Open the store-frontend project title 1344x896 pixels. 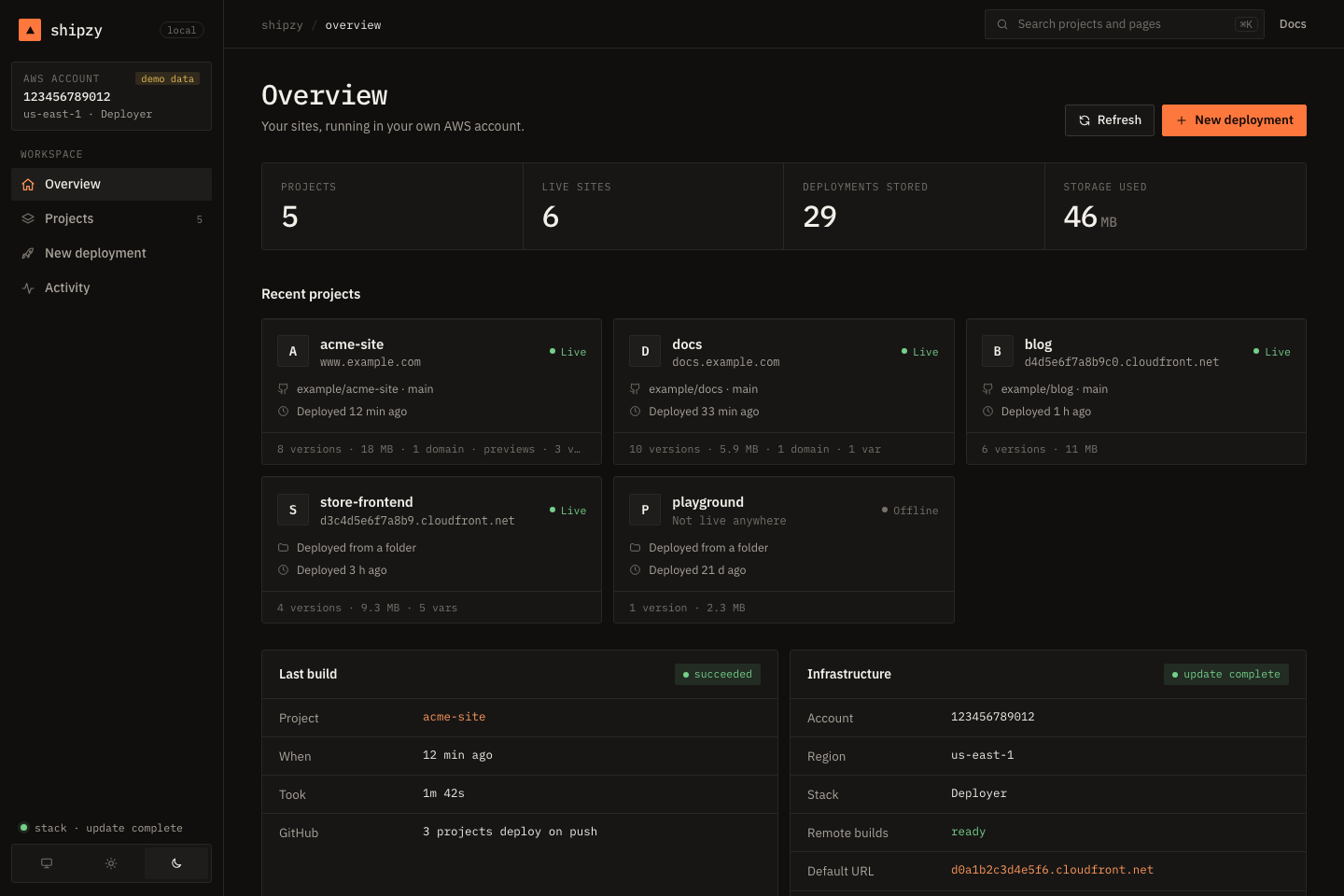[x=367, y=502]
